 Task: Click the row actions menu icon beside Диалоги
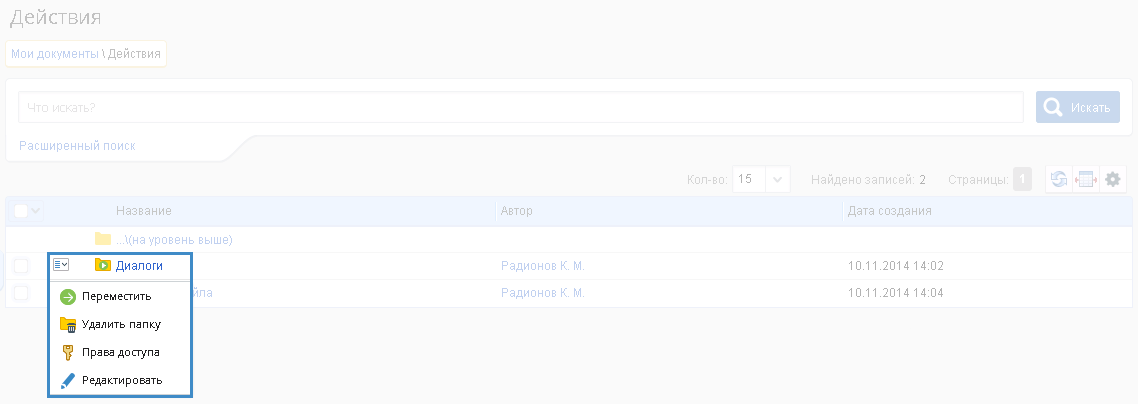61,265
